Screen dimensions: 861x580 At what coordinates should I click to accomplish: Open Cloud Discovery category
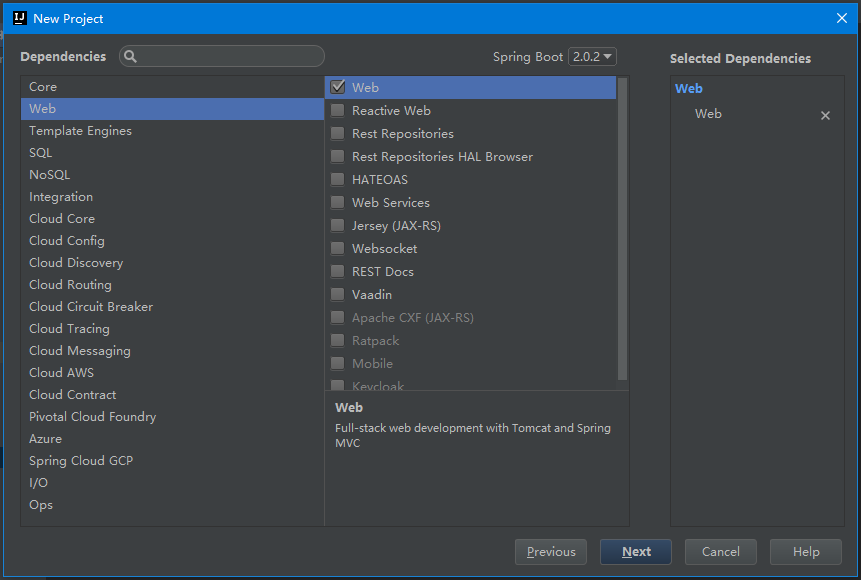pyautogui.click(x=172, y=263)
